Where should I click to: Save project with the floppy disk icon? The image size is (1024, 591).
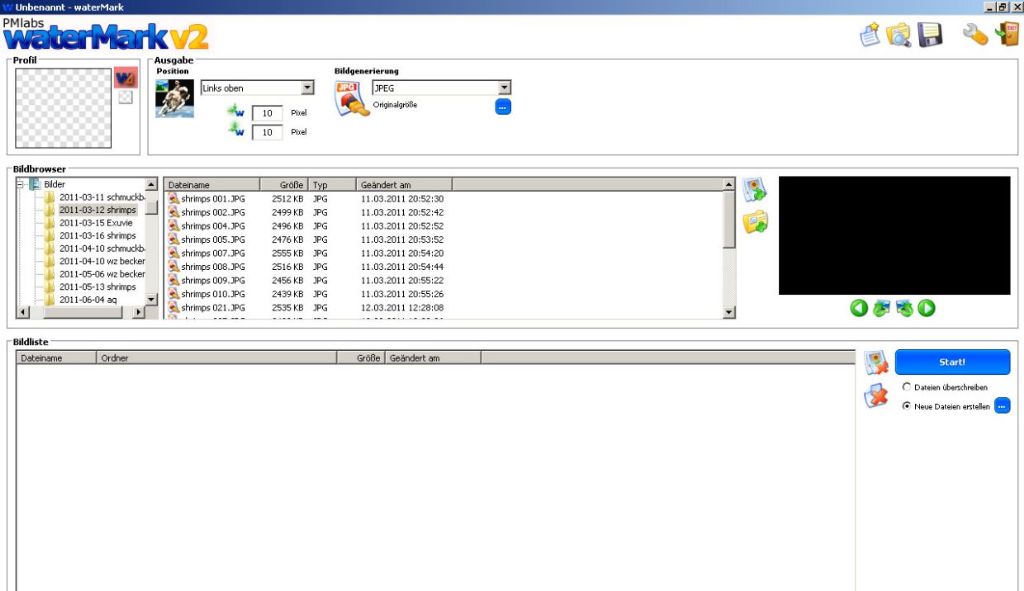point(930,35)
